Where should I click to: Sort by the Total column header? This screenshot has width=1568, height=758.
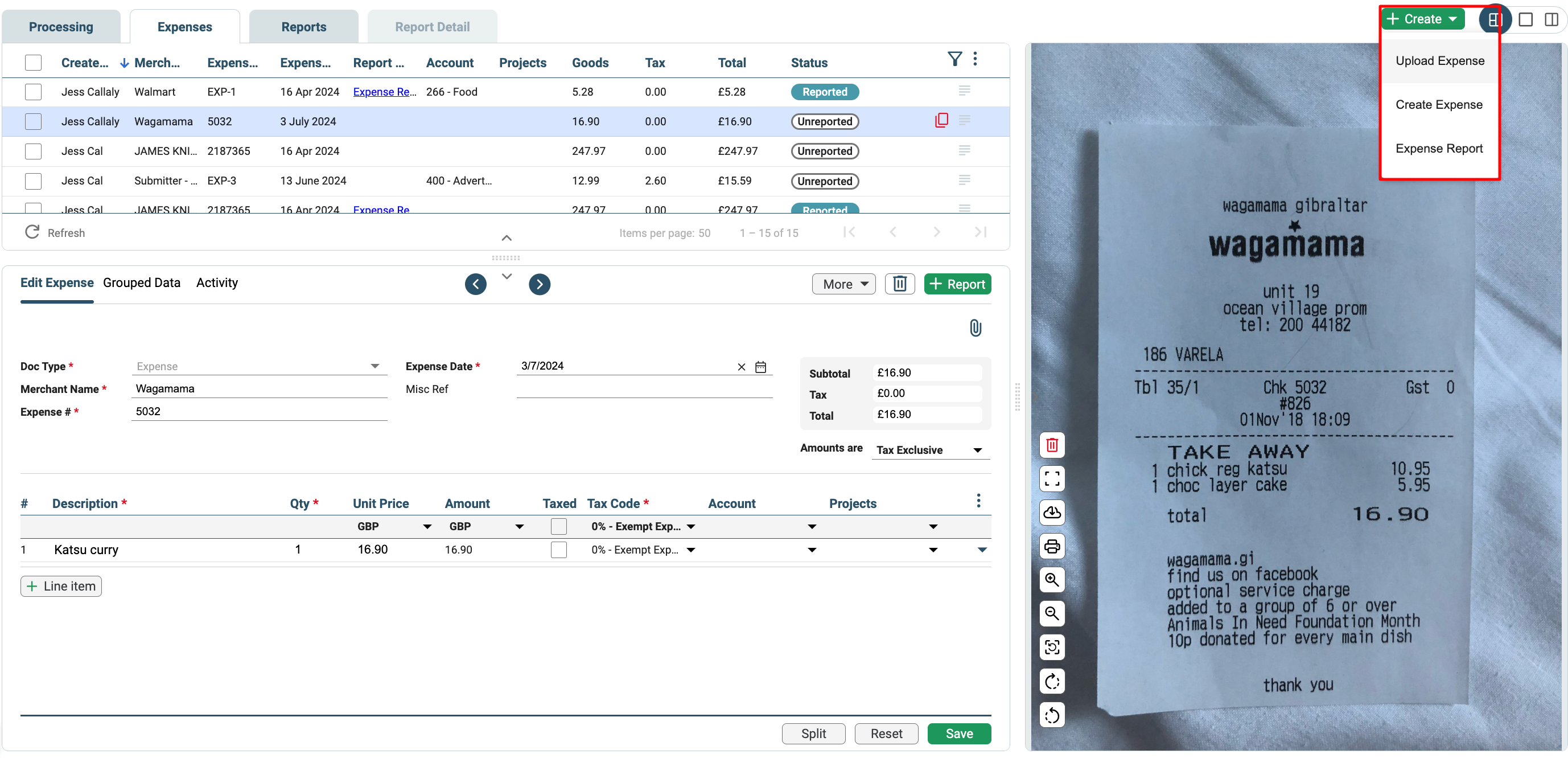(x=732, y=62)
